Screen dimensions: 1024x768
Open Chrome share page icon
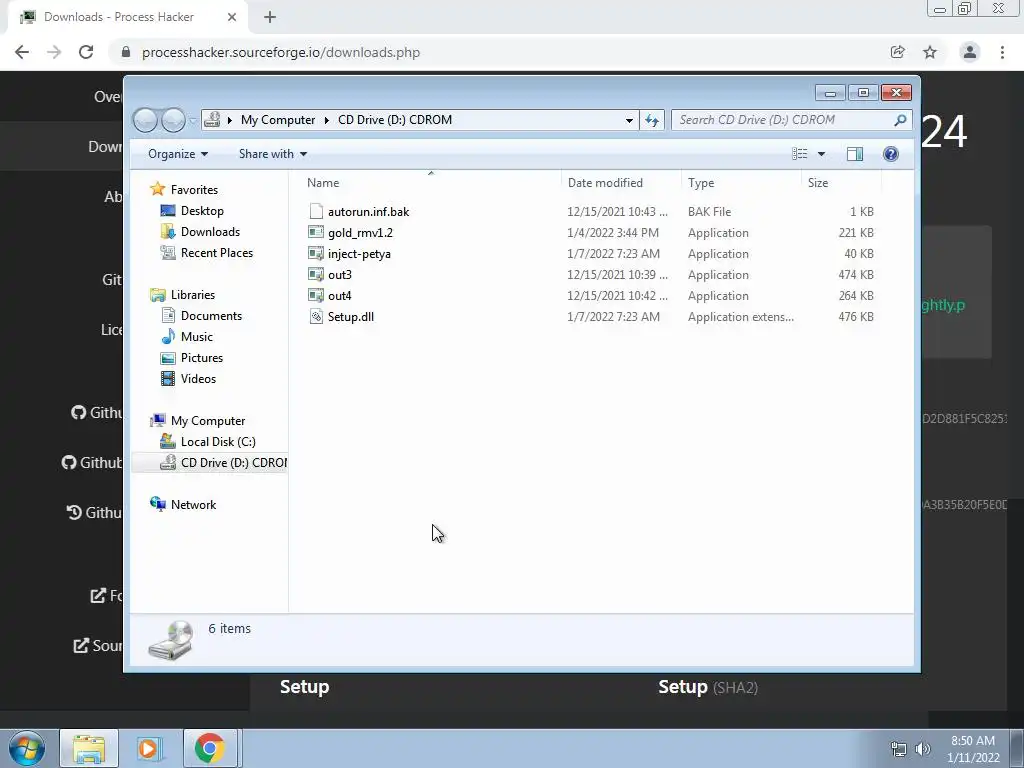pyautogui.click(x=897, y=52)
